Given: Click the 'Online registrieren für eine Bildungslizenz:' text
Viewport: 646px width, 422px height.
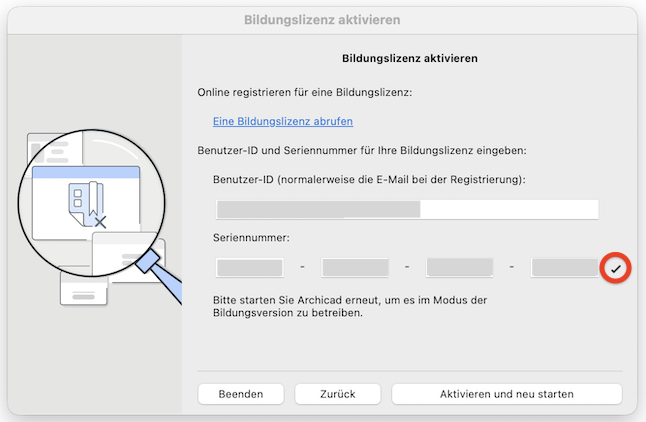Looking at the screenshot, I should coord(304,92).
